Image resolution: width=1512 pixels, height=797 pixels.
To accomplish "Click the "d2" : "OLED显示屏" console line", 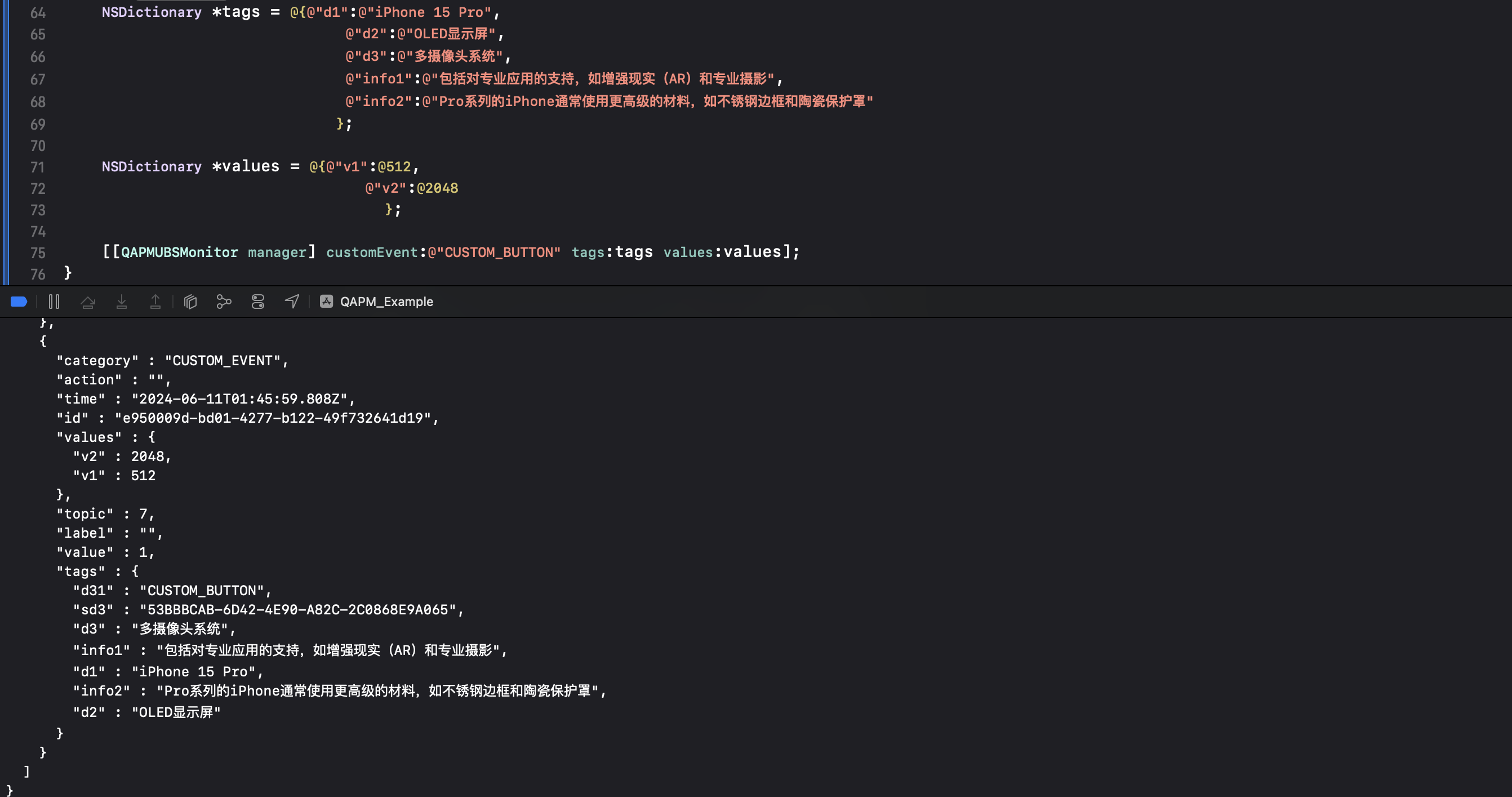I will click(x=146, y=712).
